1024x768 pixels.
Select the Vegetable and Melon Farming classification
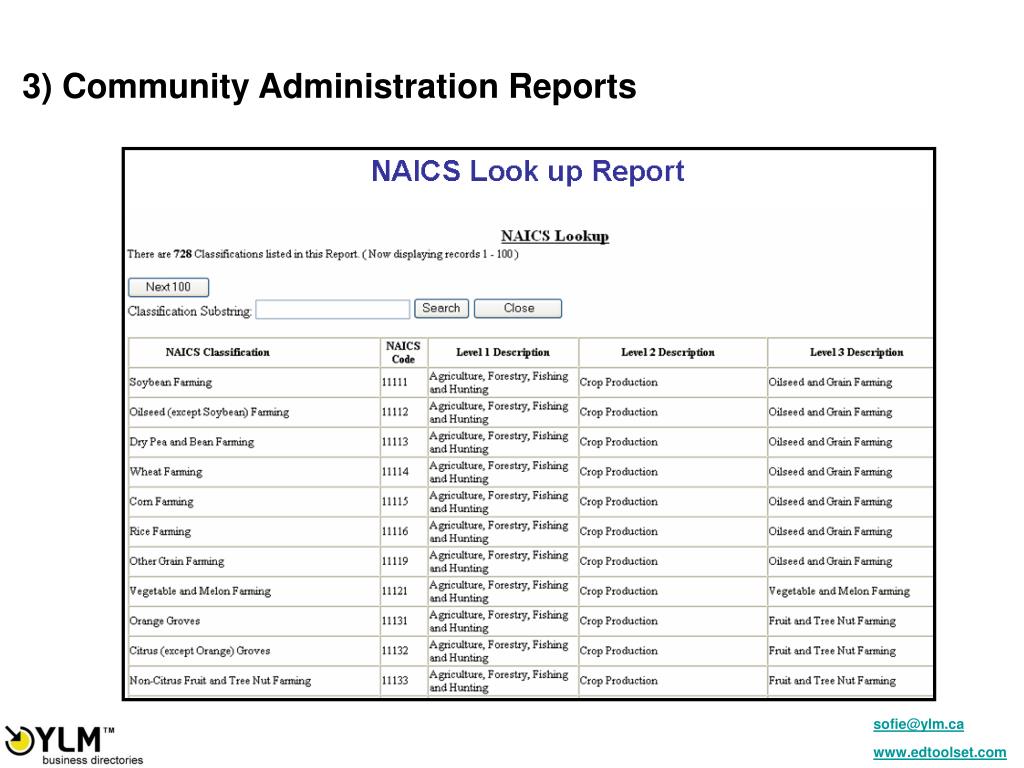pos(200,591)
